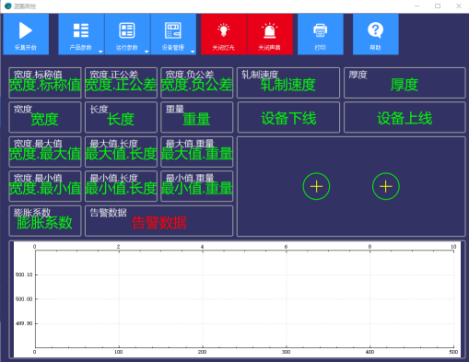Image resolution: width=469 pixels, height=362 pixels.
Task: Open device management (设备管理) icon
Action: 173,30
